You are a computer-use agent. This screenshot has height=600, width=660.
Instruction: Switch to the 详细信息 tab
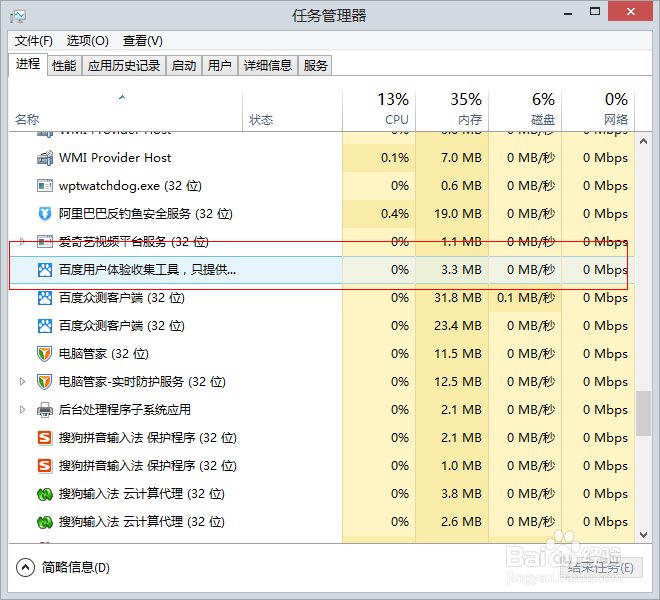click(x=268, y=66)
